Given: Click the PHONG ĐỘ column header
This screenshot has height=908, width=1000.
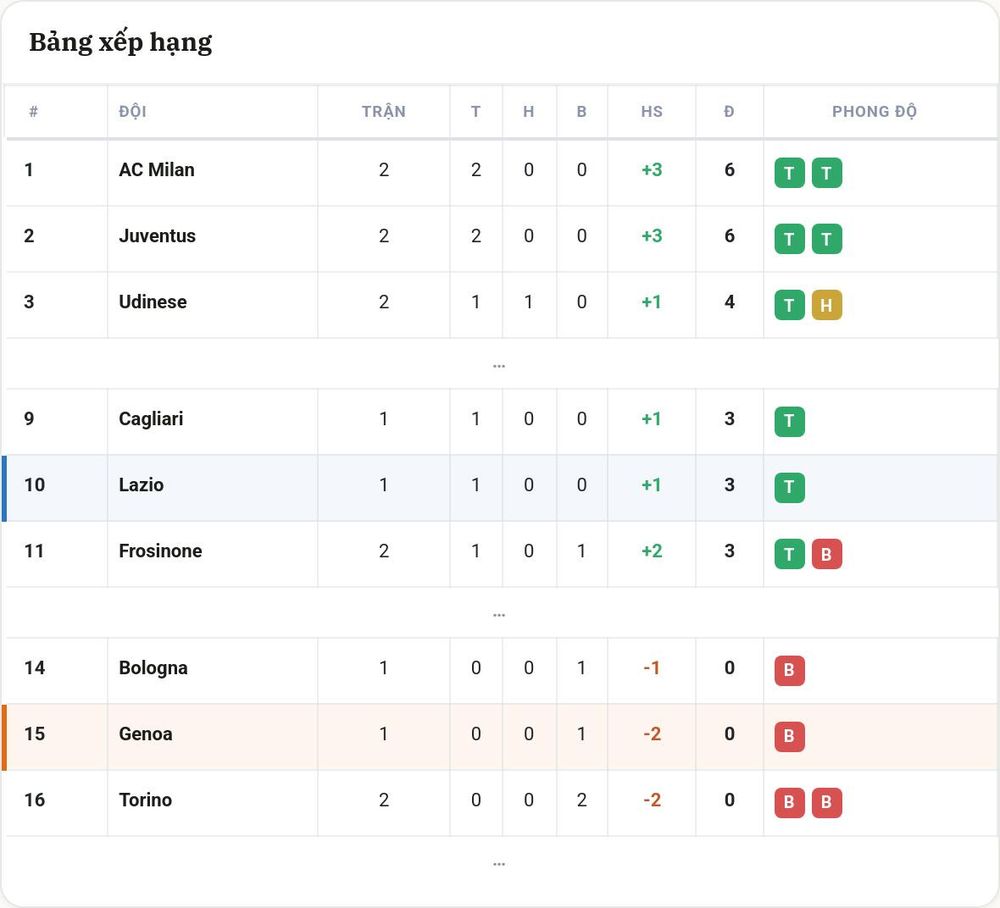Looking at the screenshot, I should [874, 112].
